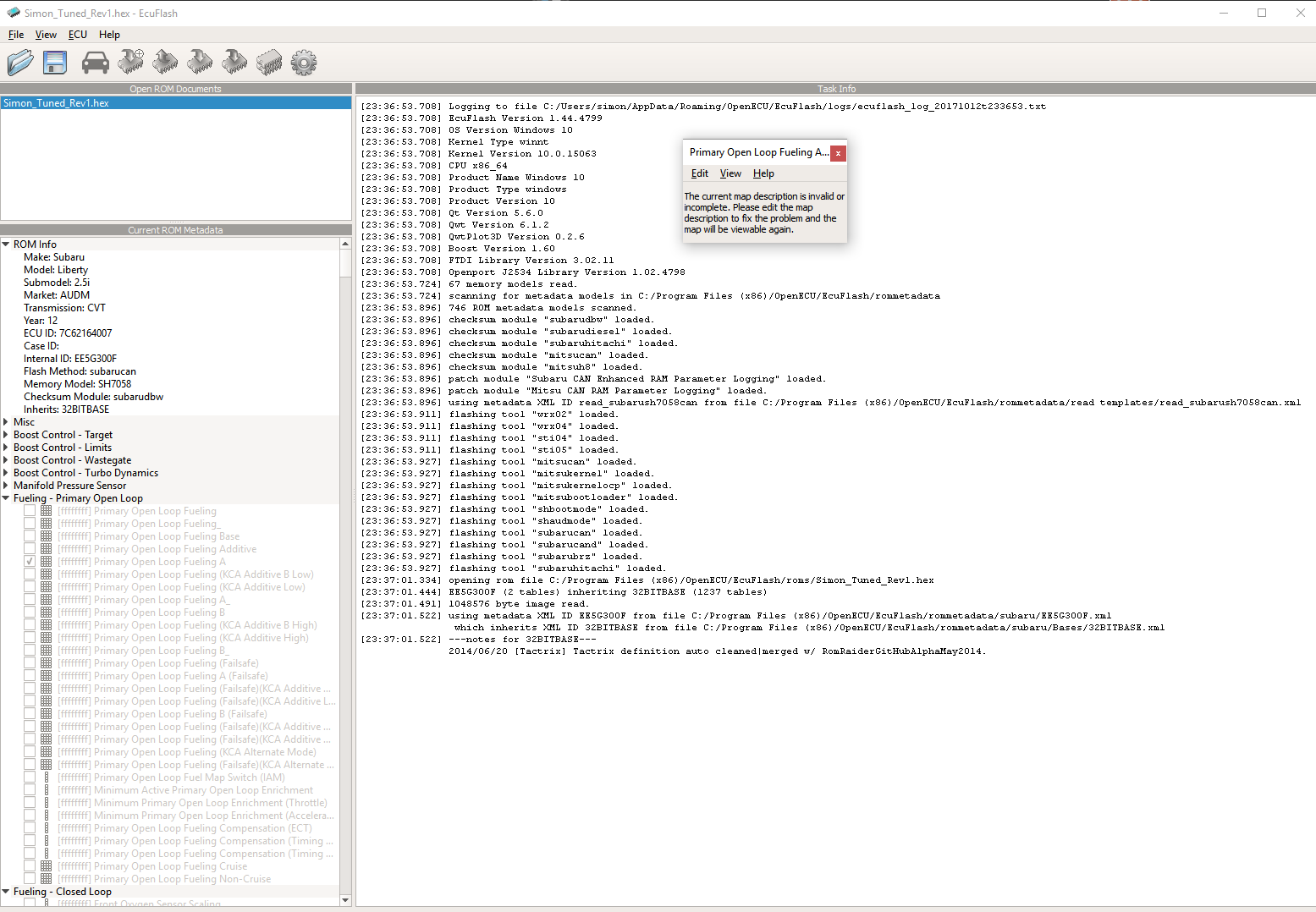This screenshot has height=912, width=1316.
Task: Check the Primary Open Loop Fueling Additive checkbox
Action: click(30, 549)
